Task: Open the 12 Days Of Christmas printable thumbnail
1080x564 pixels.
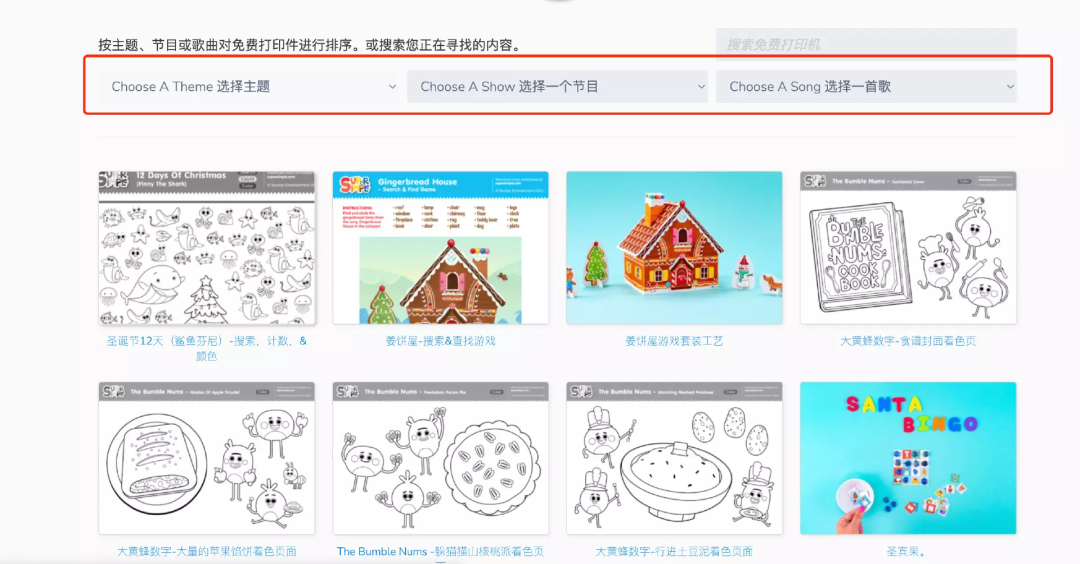Action: pos(207,248)
